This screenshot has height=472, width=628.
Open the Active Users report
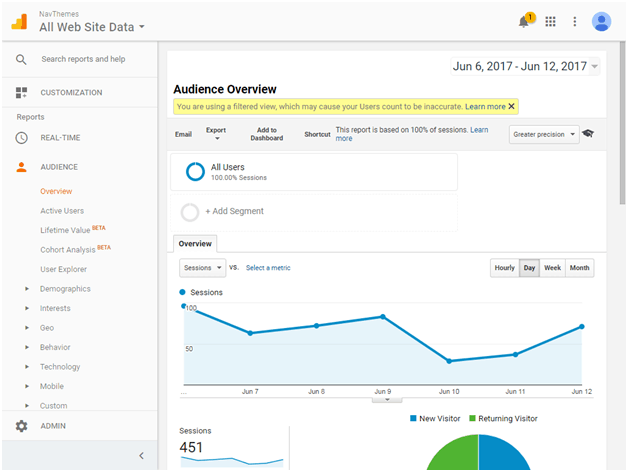coord(62,211)
